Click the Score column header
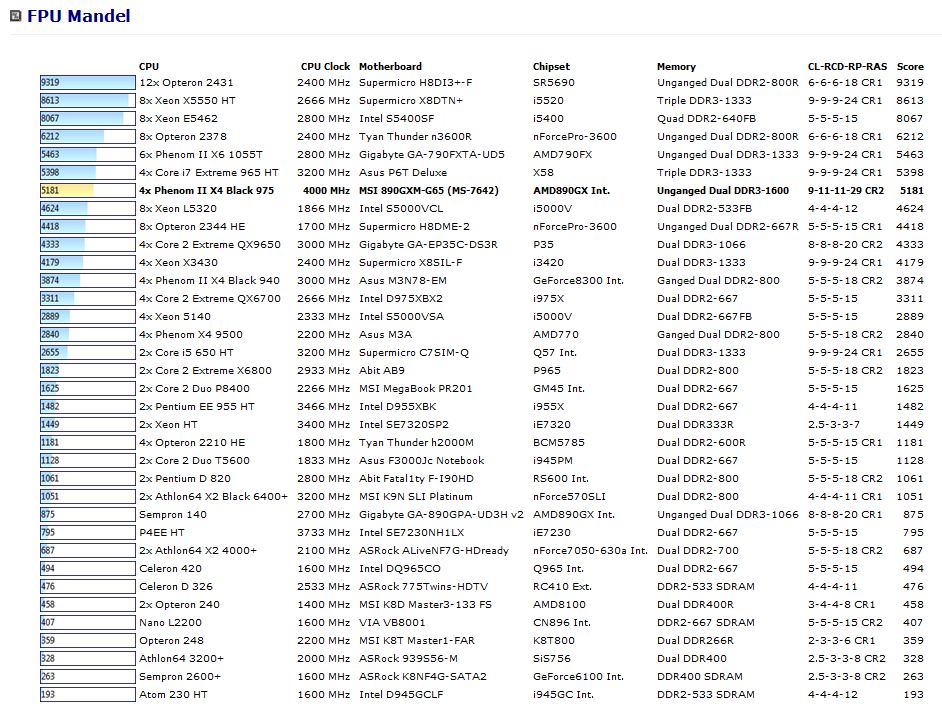The width and height of the screenshot is (942, 714). click(910, 67)
